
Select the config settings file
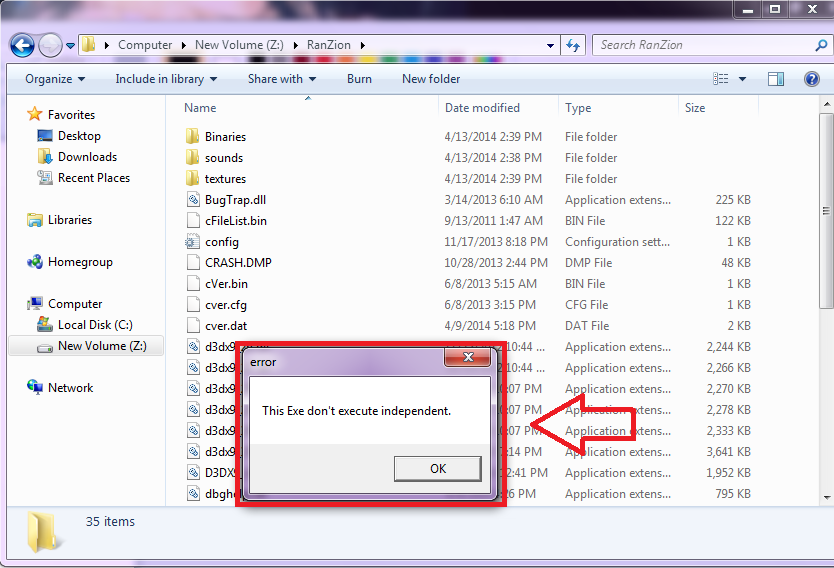coord(221,242)
